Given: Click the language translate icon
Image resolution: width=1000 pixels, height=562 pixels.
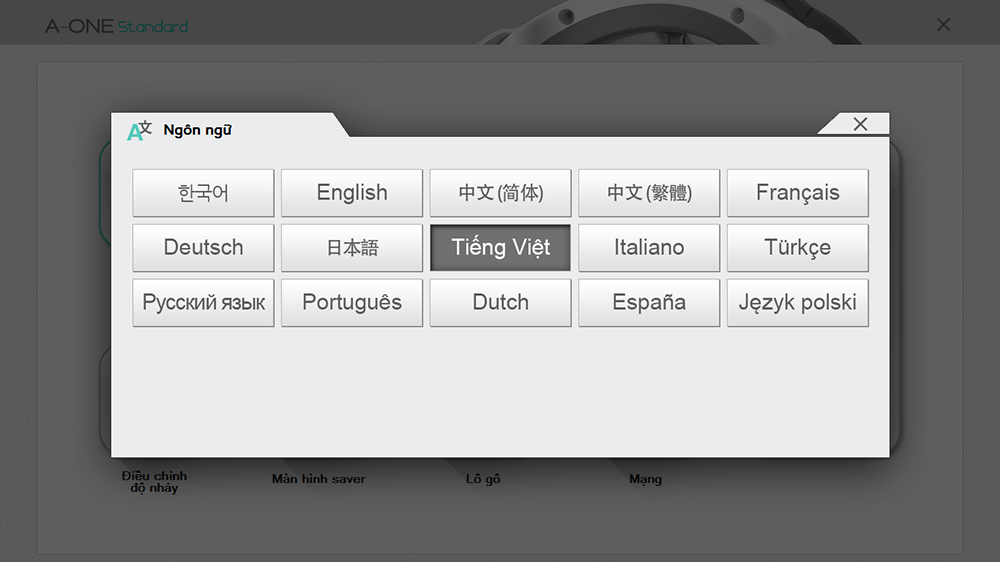Looking at the screenshot, I should 139,130.
